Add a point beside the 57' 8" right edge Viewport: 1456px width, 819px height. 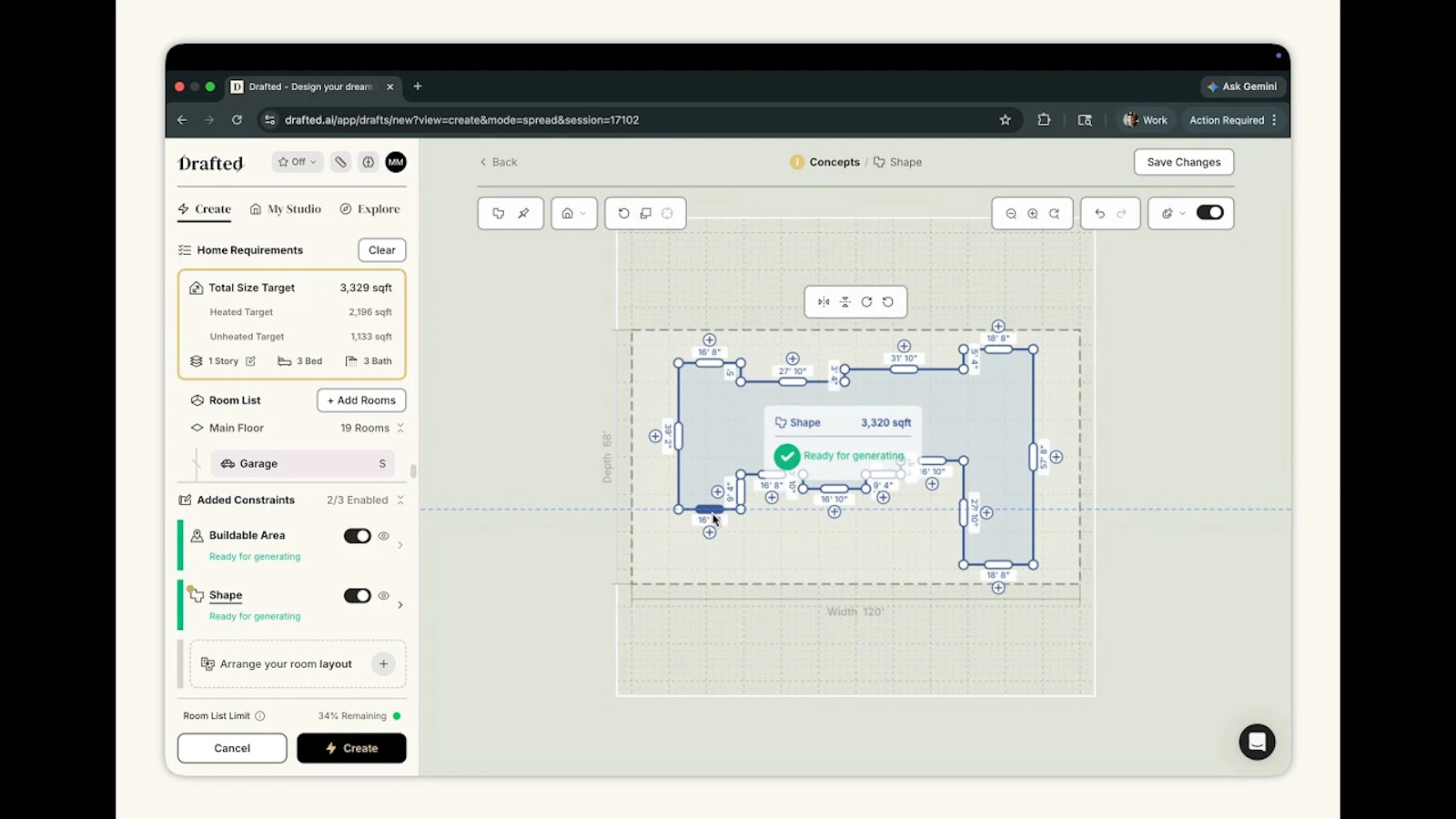pyautogui.click(x=1057, y=457)
